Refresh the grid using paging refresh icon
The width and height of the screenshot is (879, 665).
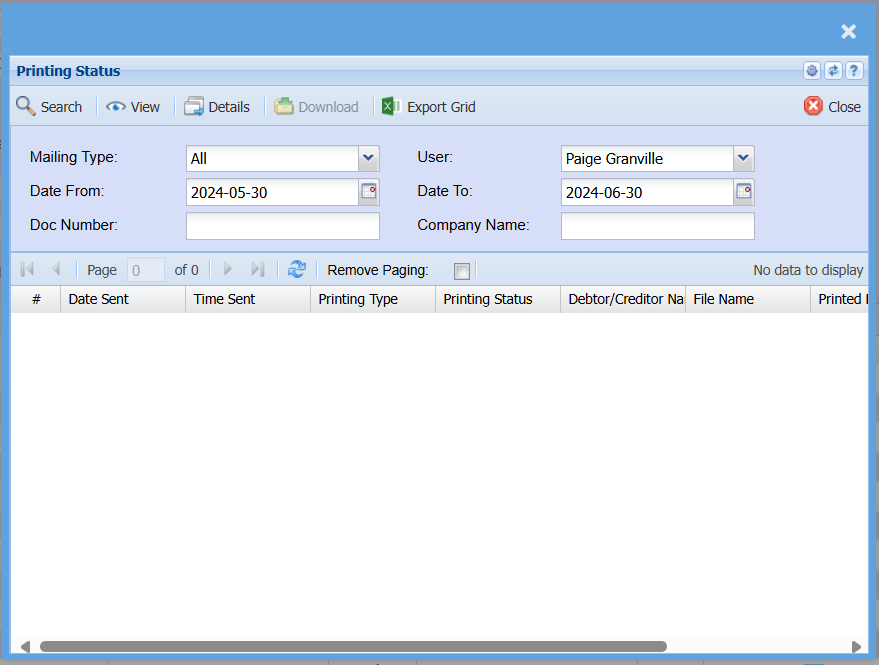297,269
